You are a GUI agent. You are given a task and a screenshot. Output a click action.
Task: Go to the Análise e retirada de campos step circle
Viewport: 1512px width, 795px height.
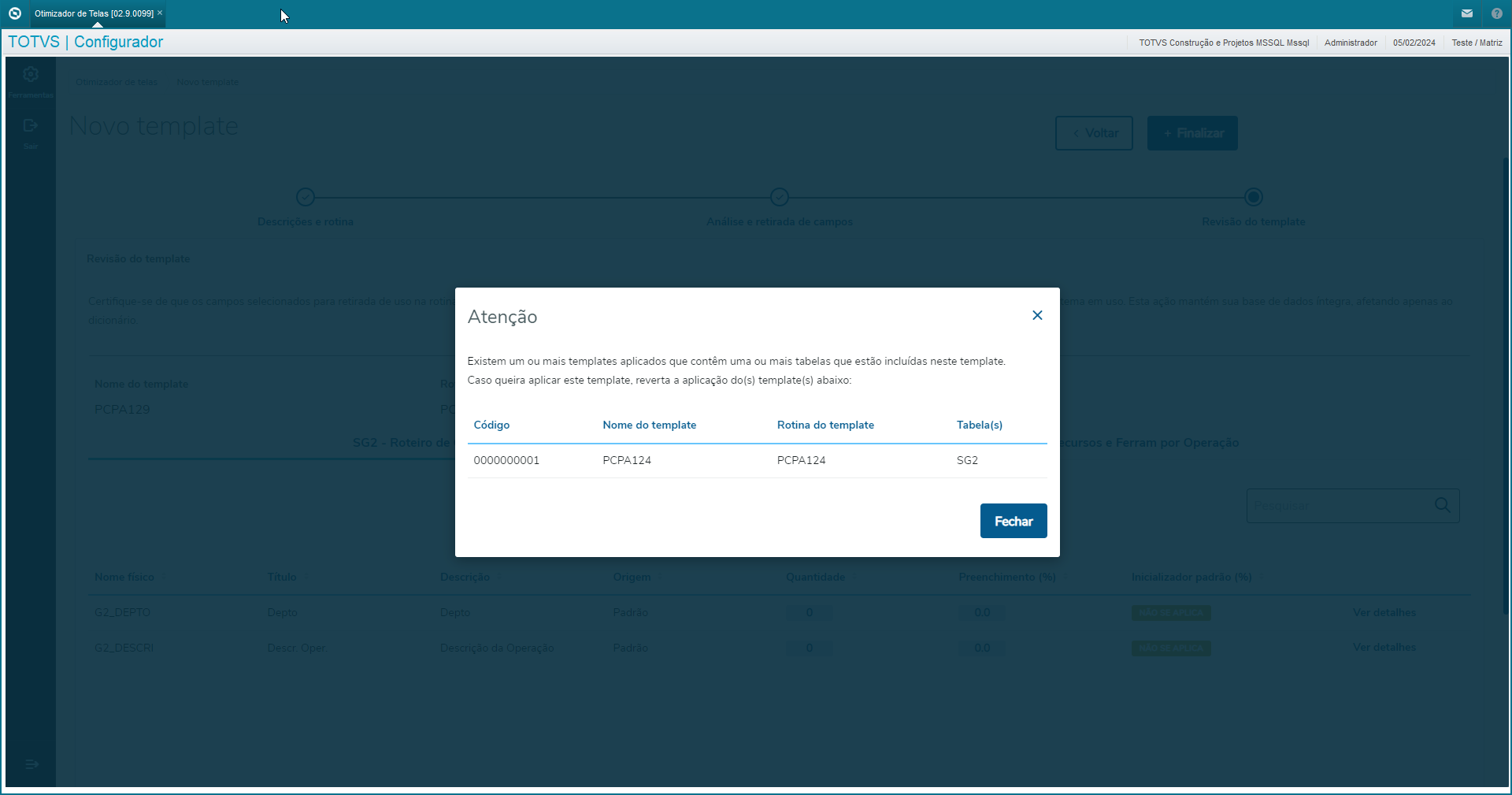(x=780, y=197)
